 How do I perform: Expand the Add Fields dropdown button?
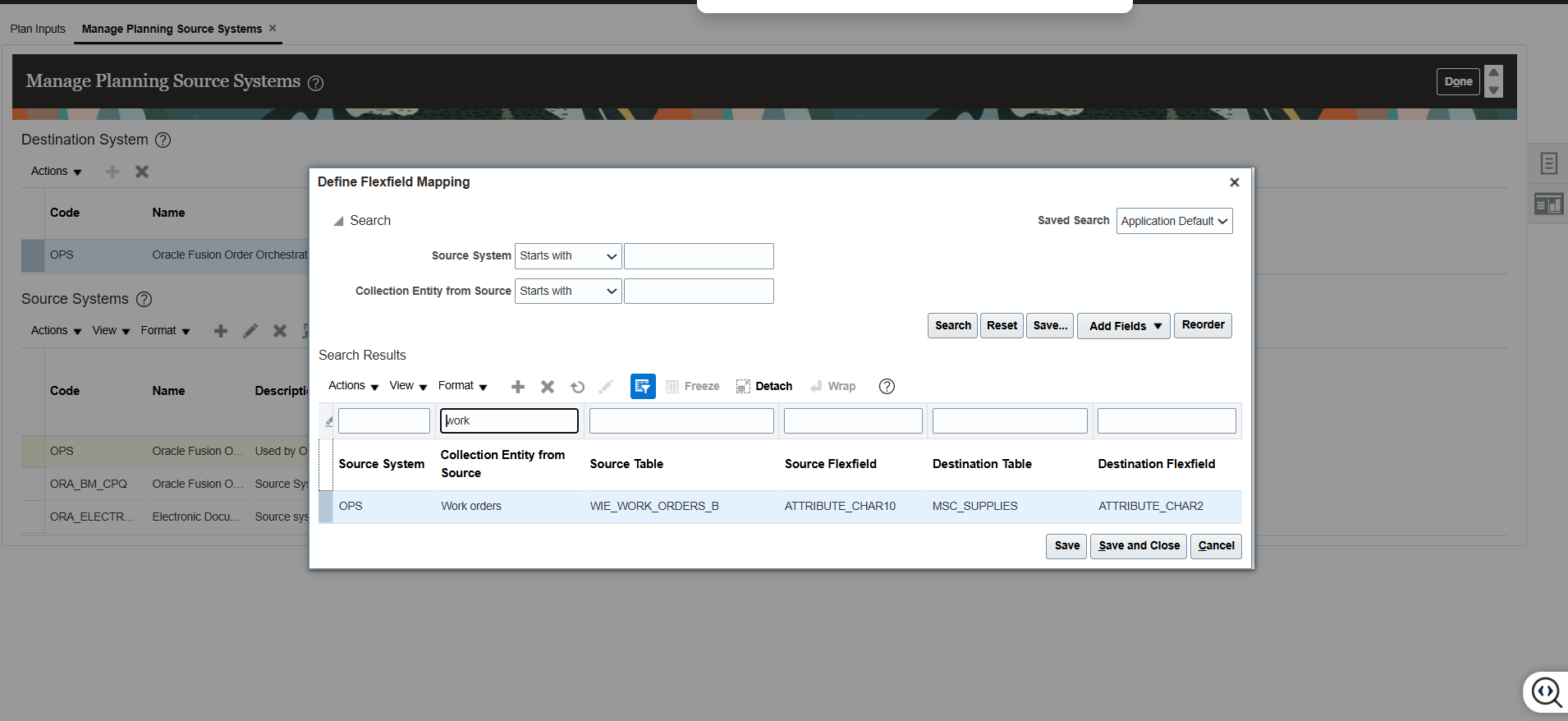1123,326
